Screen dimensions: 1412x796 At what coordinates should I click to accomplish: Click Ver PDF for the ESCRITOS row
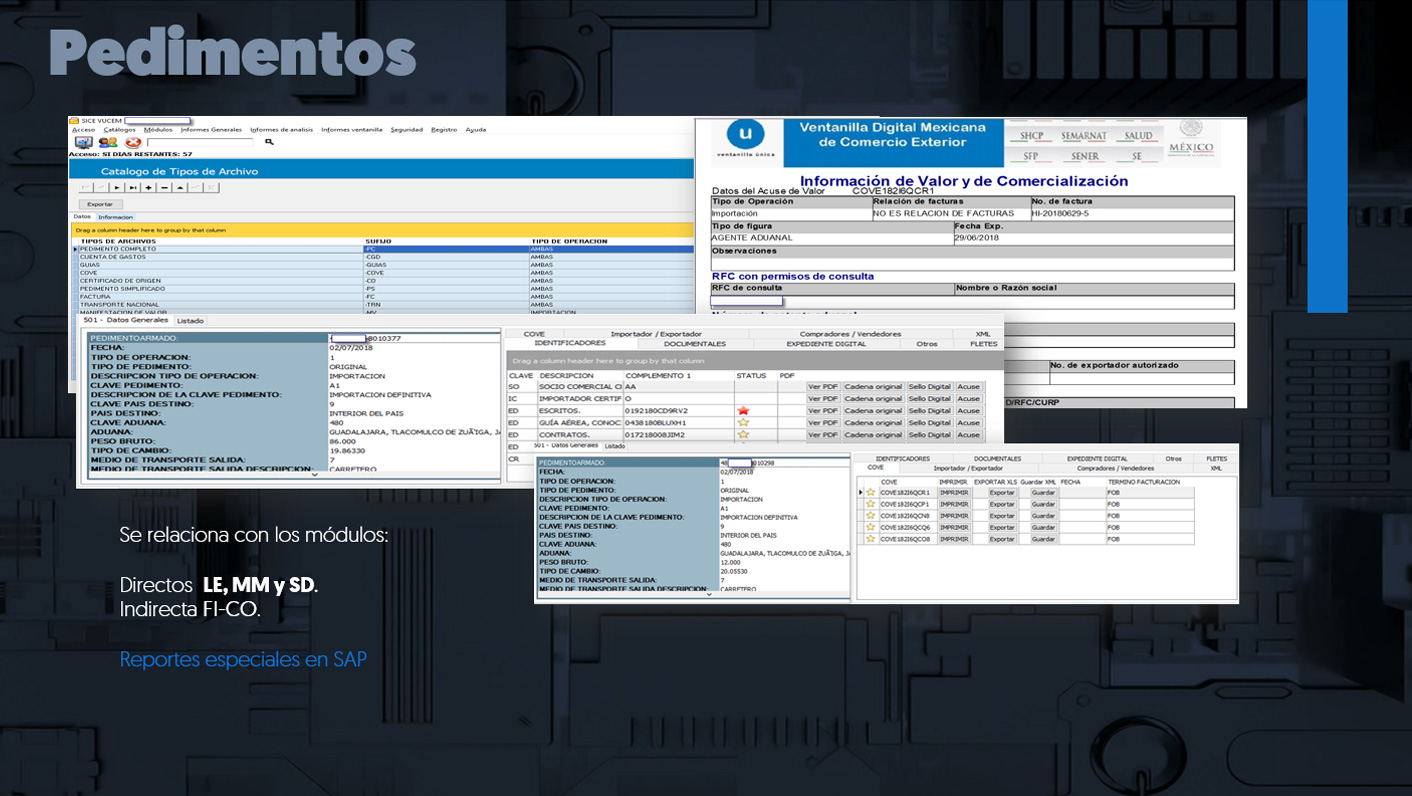tap(822, 411)
